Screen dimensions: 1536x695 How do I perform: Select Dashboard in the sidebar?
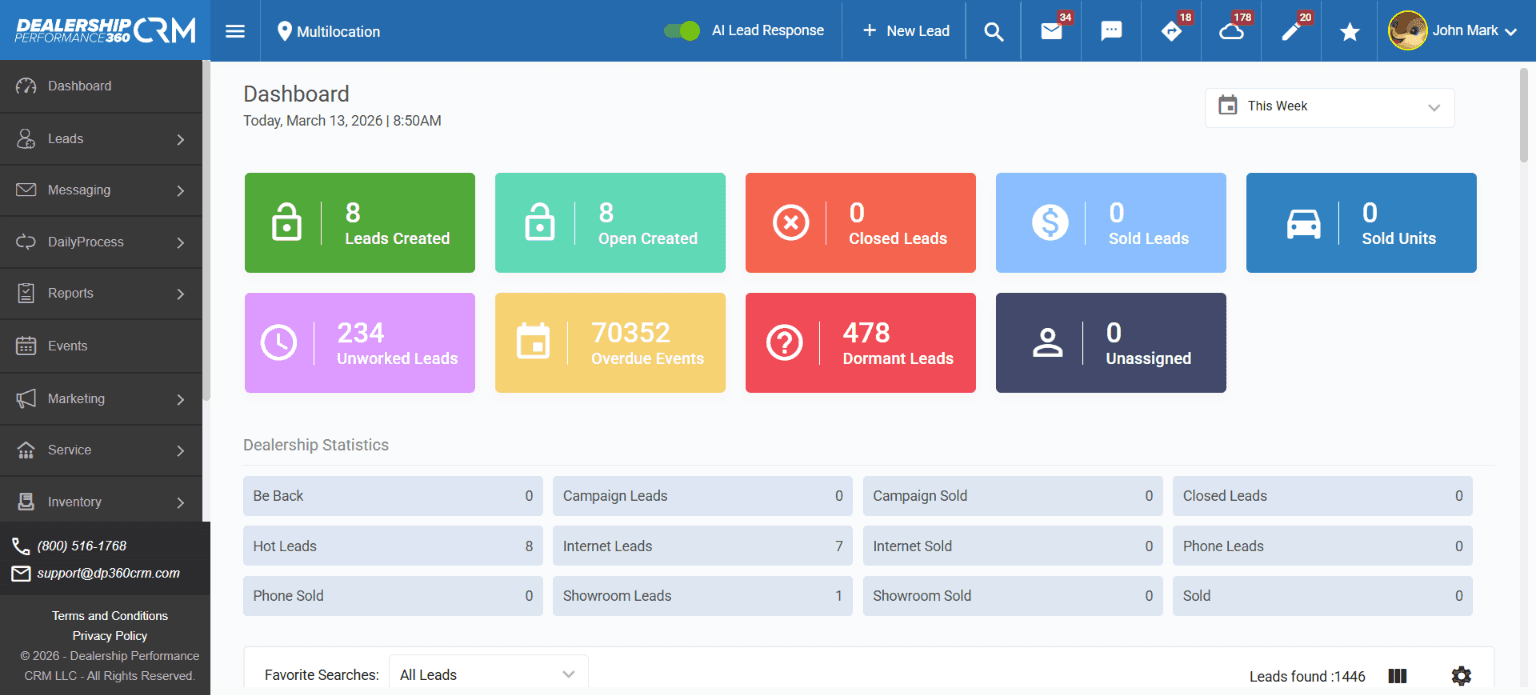(x=101, y=86)
